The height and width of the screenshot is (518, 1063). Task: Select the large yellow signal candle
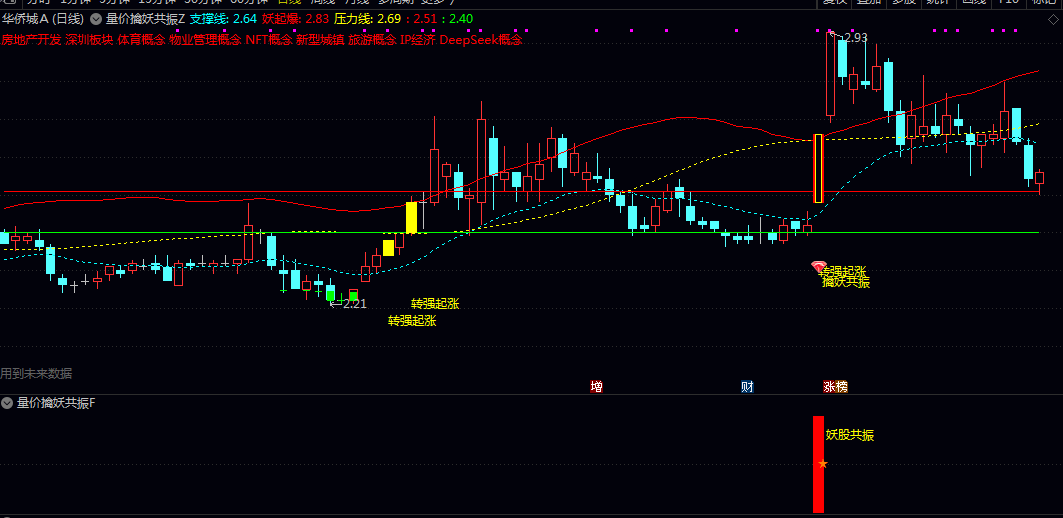411,217
